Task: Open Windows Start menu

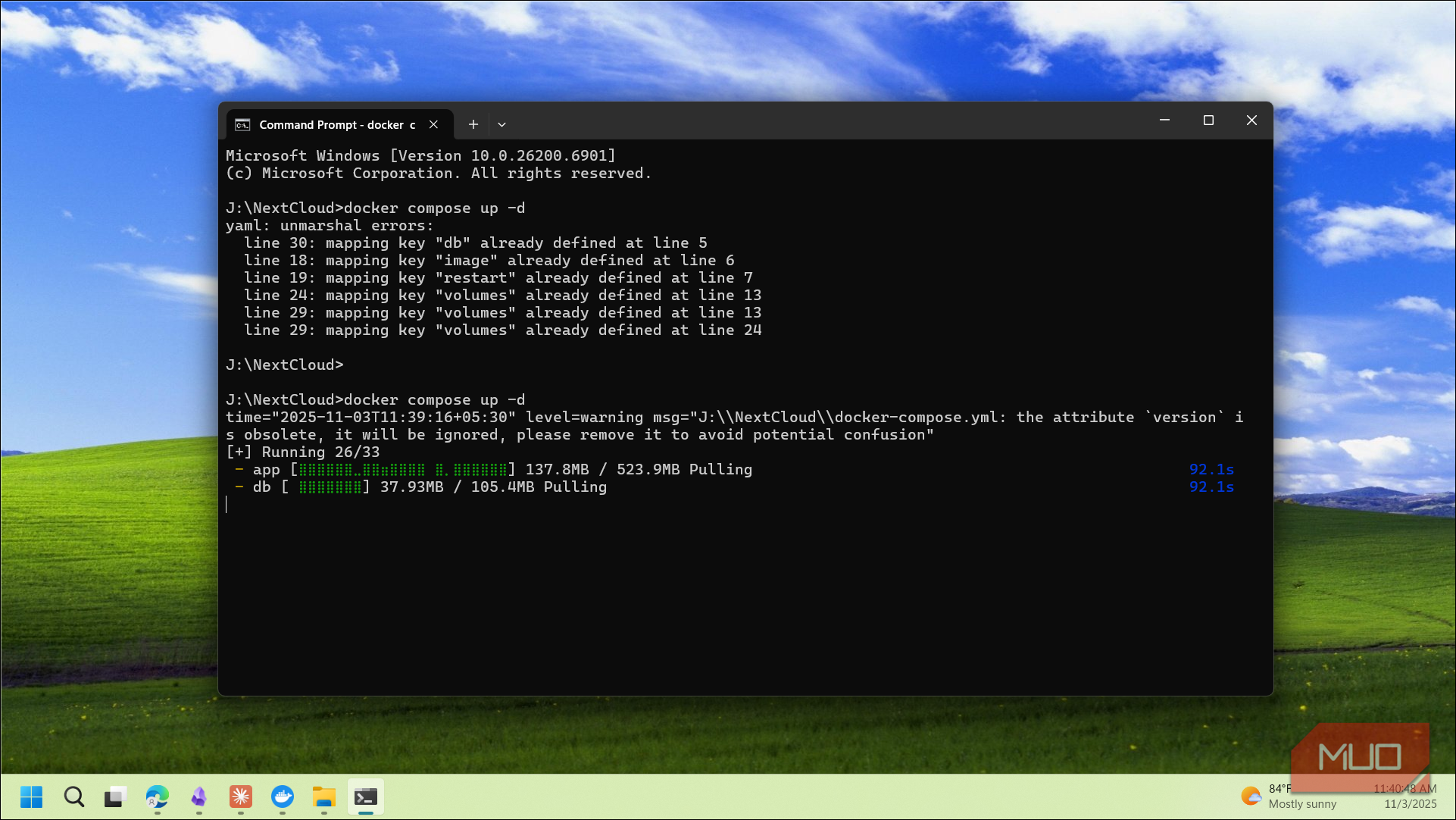Action: coord(32,797)
